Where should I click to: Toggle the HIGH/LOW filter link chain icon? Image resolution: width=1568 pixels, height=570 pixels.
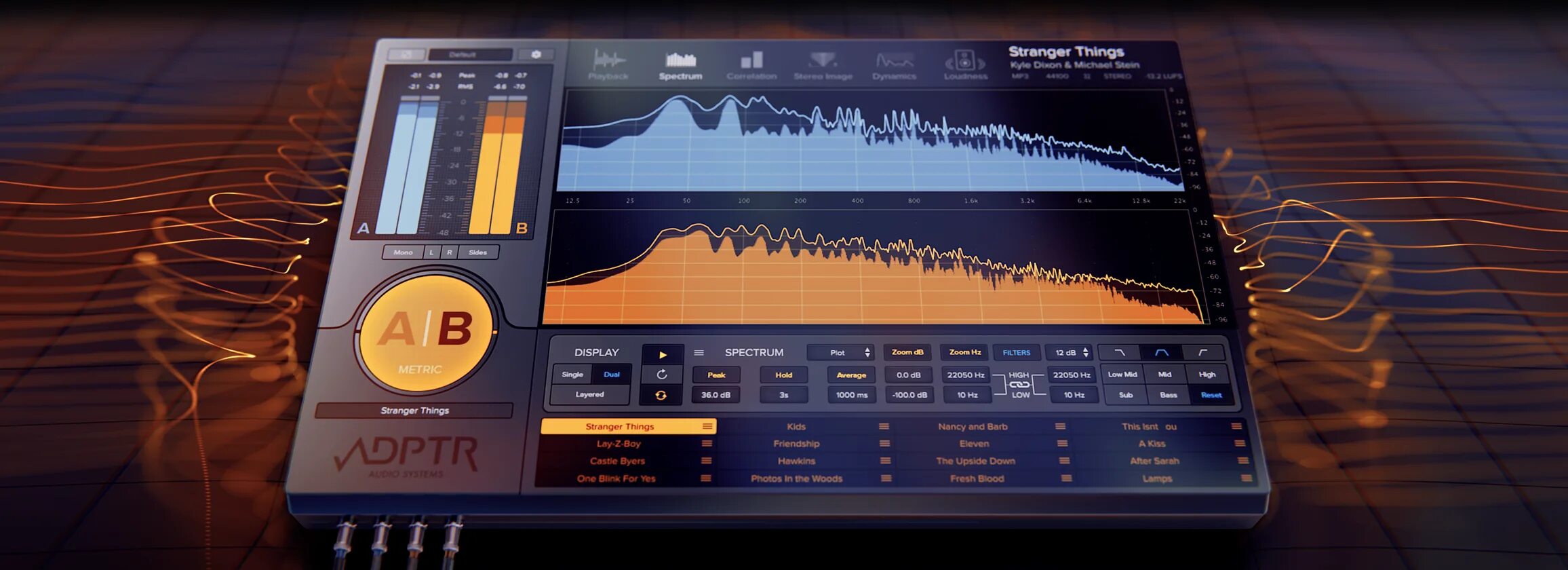1019,385
